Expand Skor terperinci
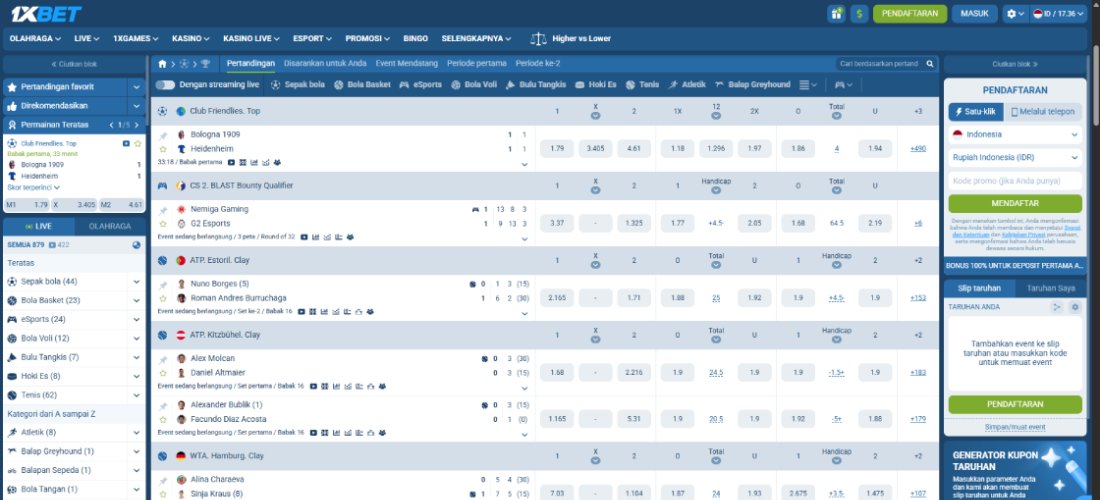 [34, 188]
